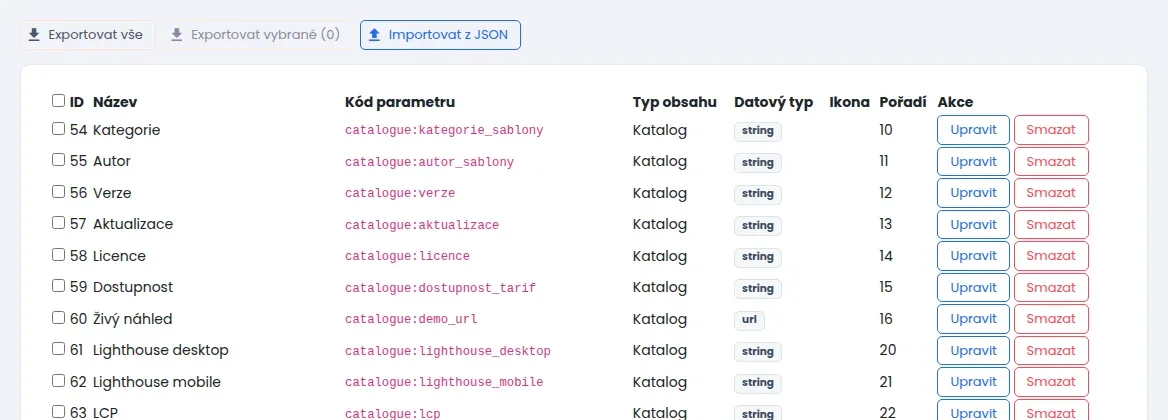Click the string badge in Kategorie row
This screenshot has width=1168, height=420.
758,131
